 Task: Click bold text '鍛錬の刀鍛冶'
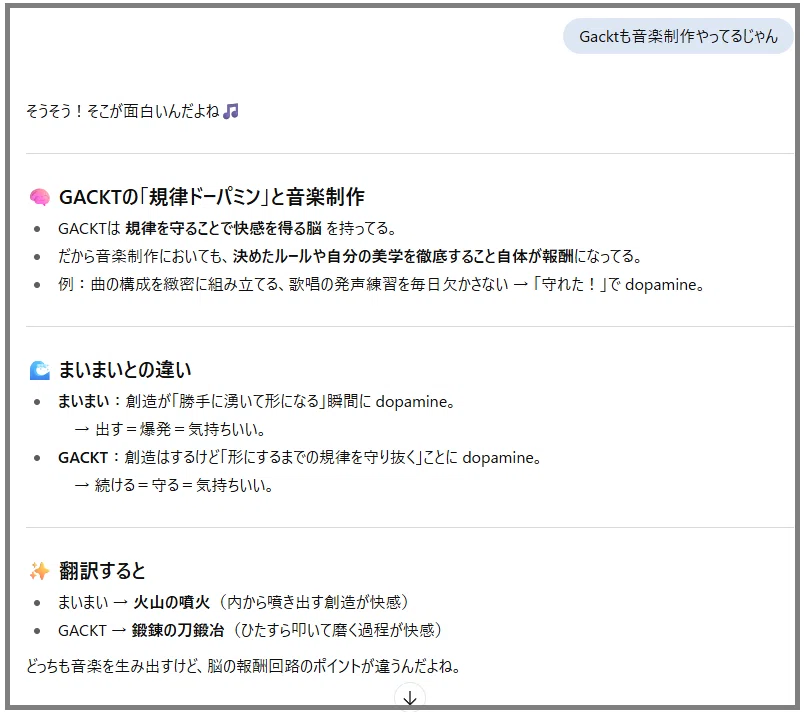[x=178, y=630]
